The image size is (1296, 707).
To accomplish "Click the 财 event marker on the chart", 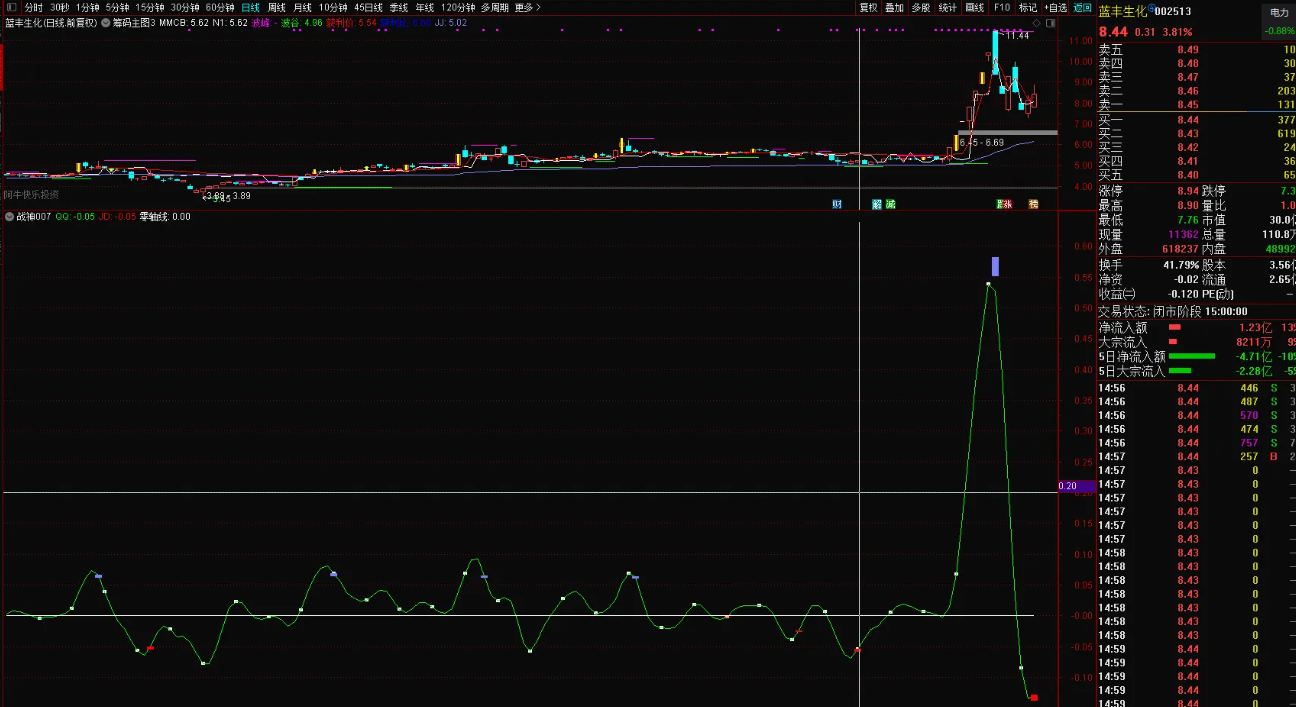I will pyautogui.click(x=837, y=204).
